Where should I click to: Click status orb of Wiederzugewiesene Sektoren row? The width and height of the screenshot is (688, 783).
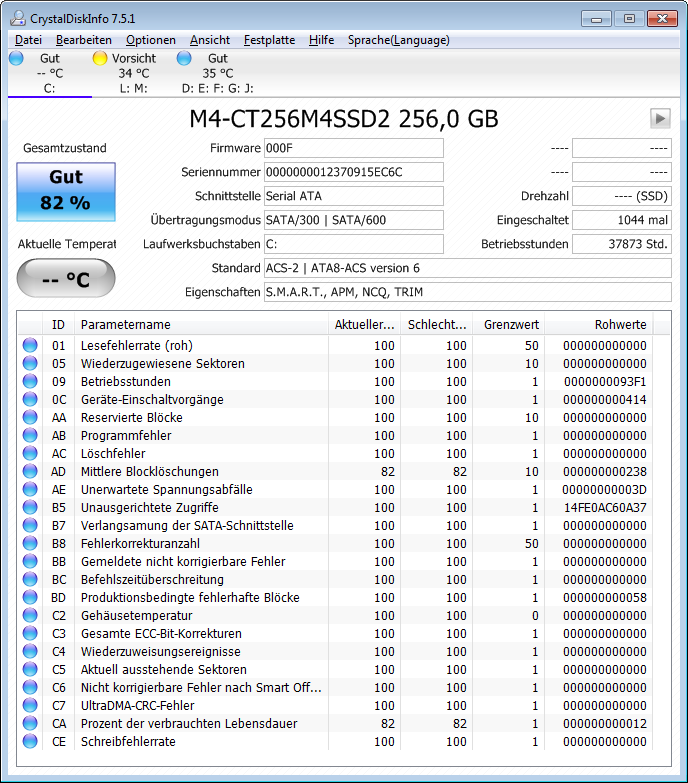(30, 363)
